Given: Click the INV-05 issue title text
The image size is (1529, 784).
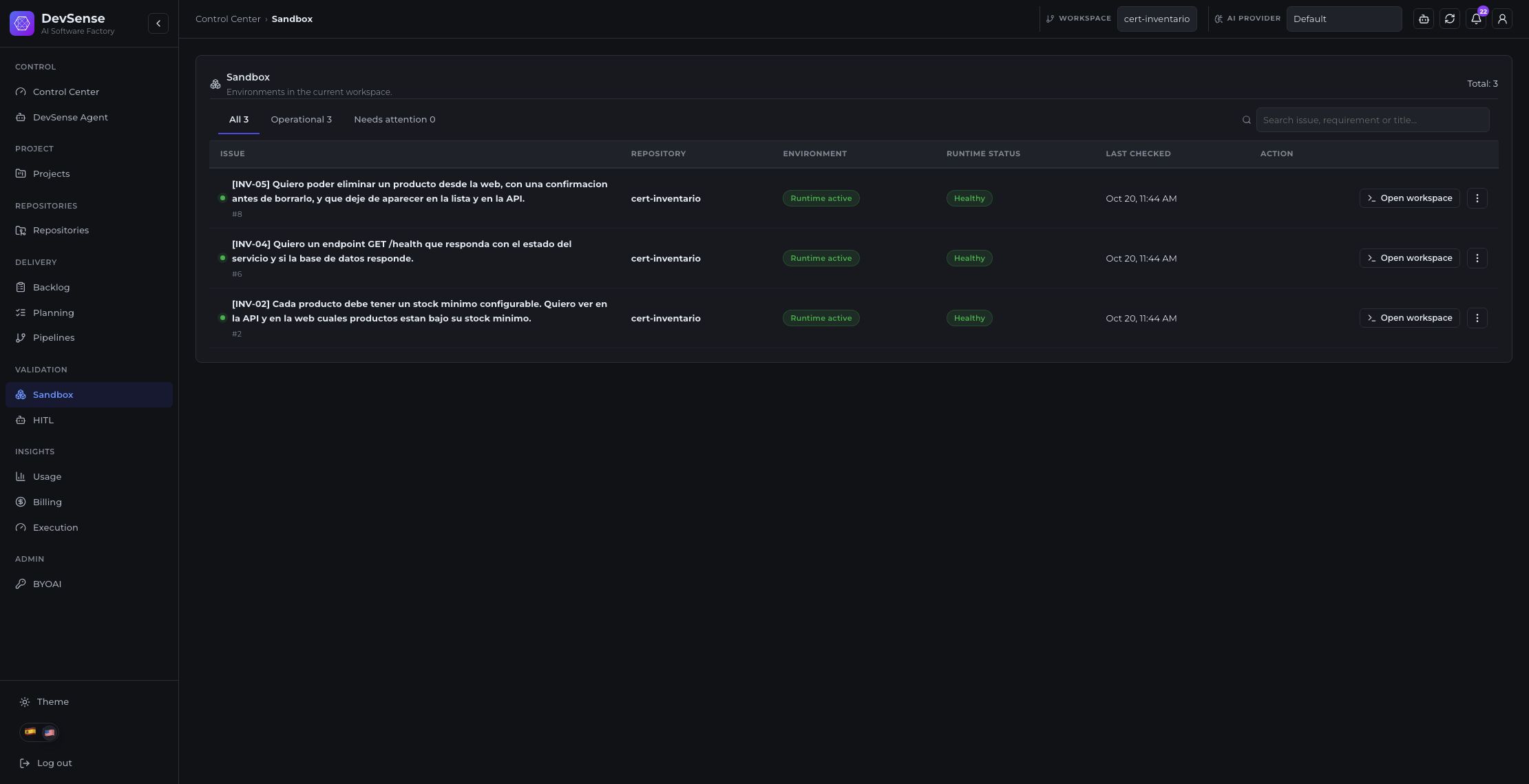Looking at the screenshot, I should coord(420,191).
